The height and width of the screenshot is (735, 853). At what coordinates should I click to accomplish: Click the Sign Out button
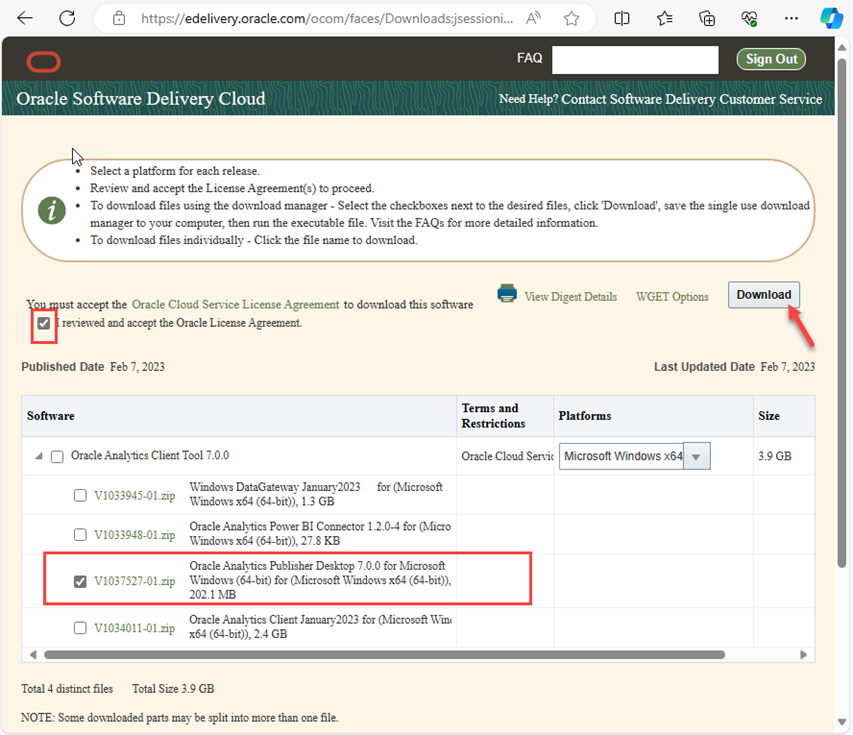pyautogui.click(x=771, y=59)
